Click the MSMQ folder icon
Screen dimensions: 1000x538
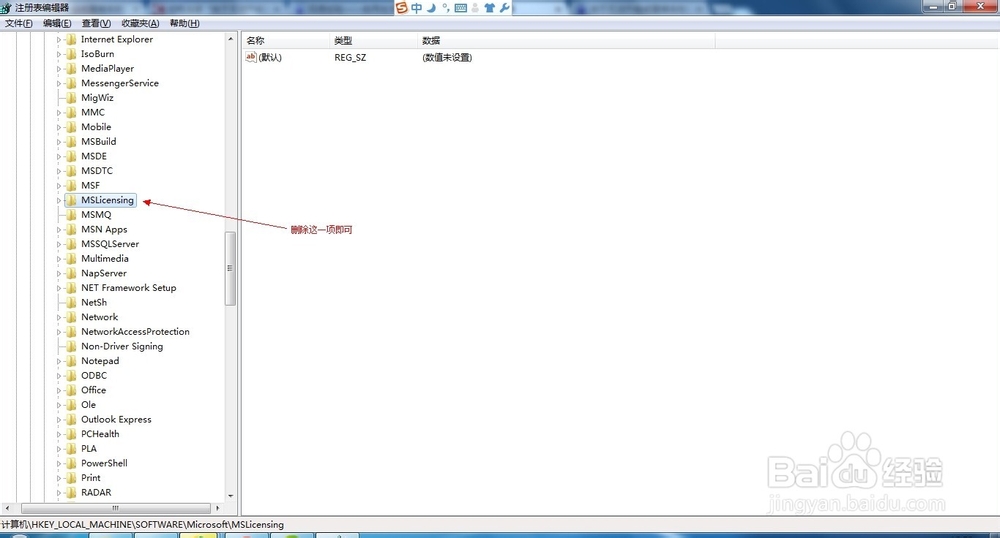point(71,215)
